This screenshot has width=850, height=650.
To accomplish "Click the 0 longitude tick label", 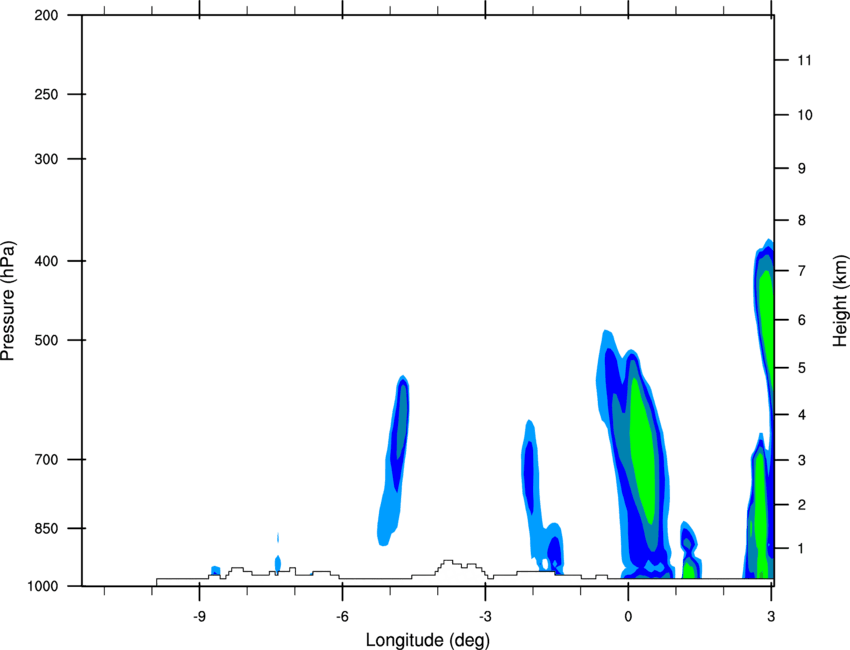I will (x=628, y=616).
